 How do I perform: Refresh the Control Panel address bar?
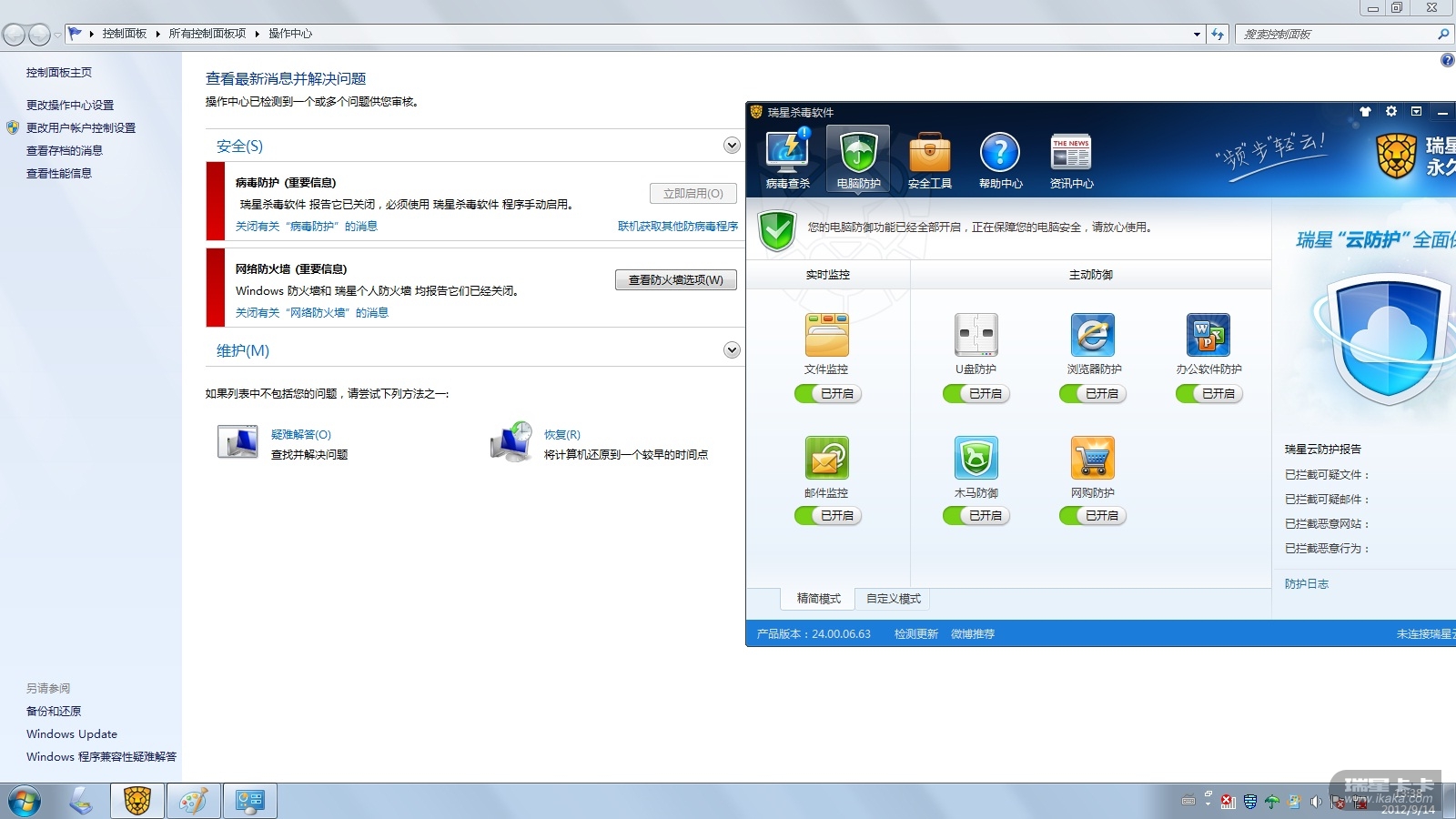coord(1218,34)
